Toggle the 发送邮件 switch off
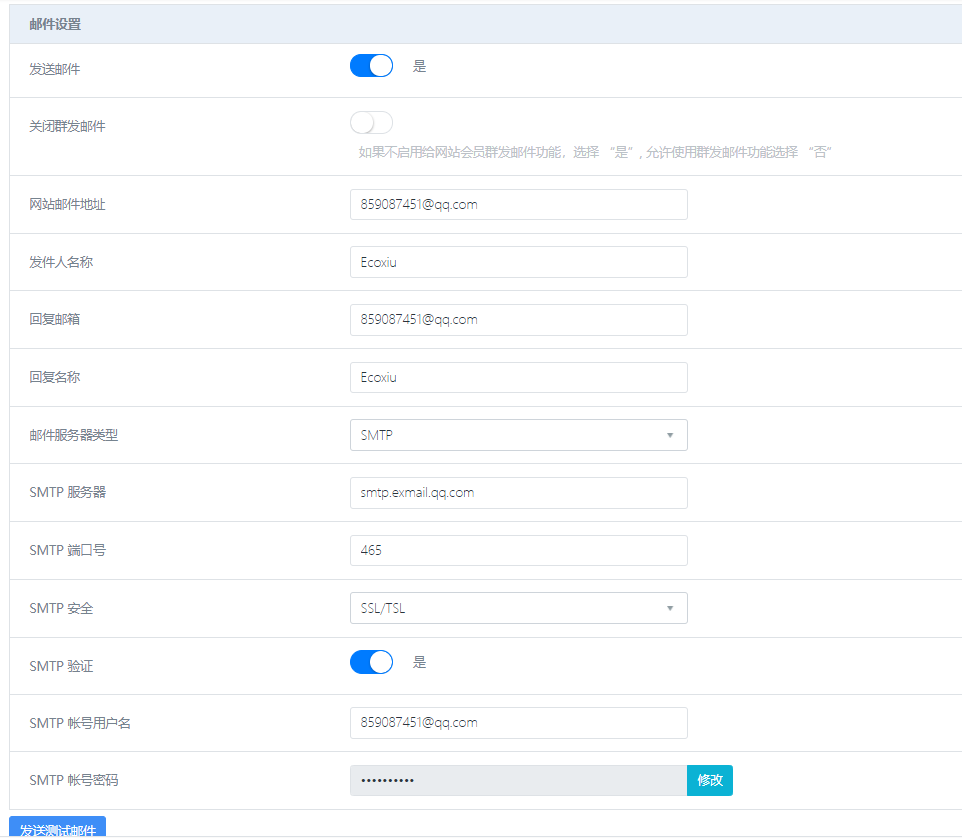This screenshot has width=962, height=838. coord(371,66)
